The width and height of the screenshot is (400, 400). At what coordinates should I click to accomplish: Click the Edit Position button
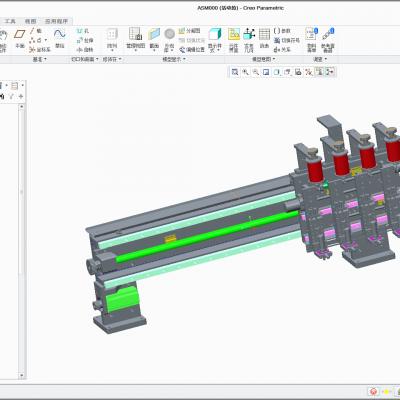click(x=192, y=50)
